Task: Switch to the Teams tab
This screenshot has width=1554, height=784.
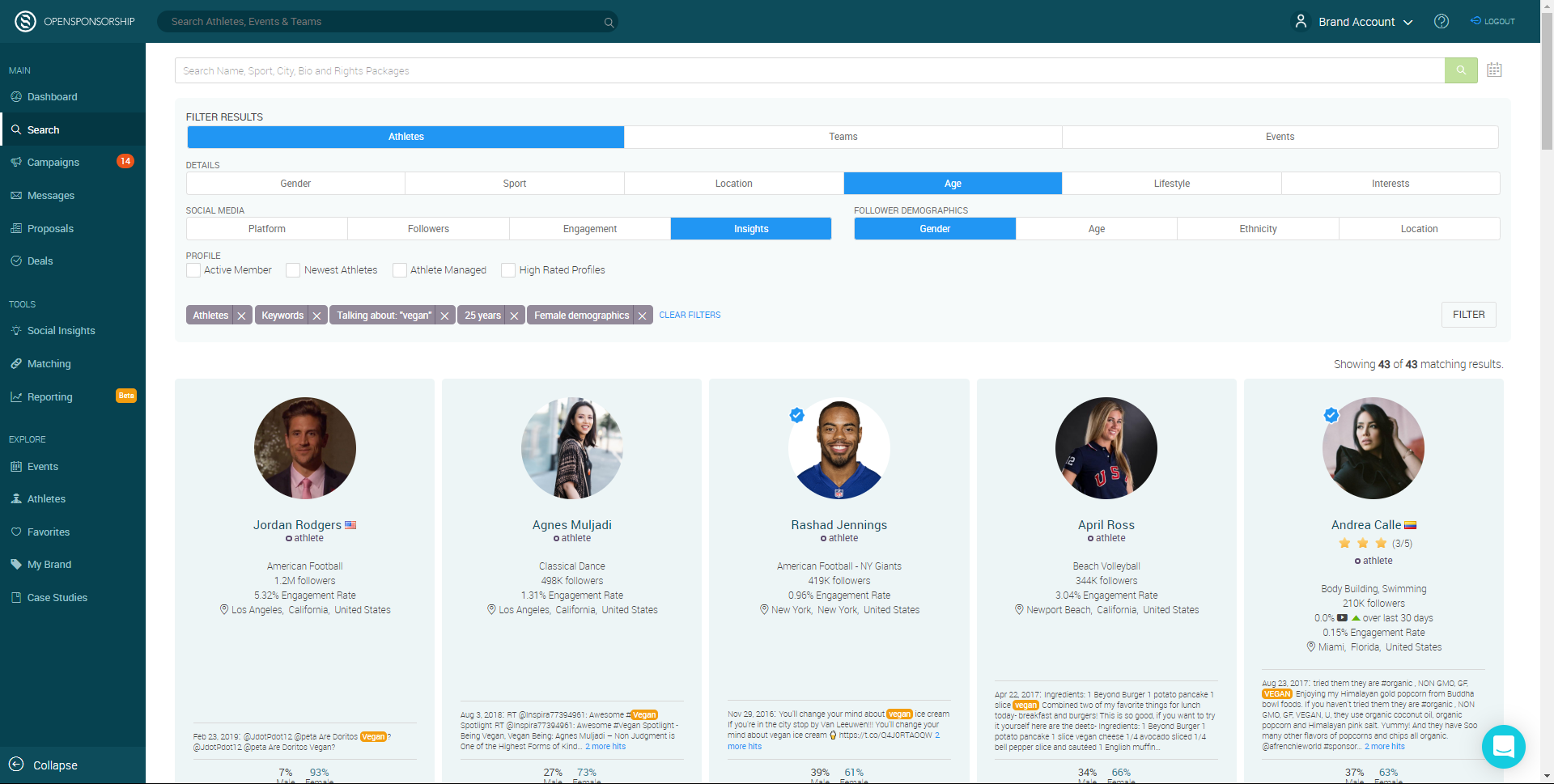Action: pos(843,137)
